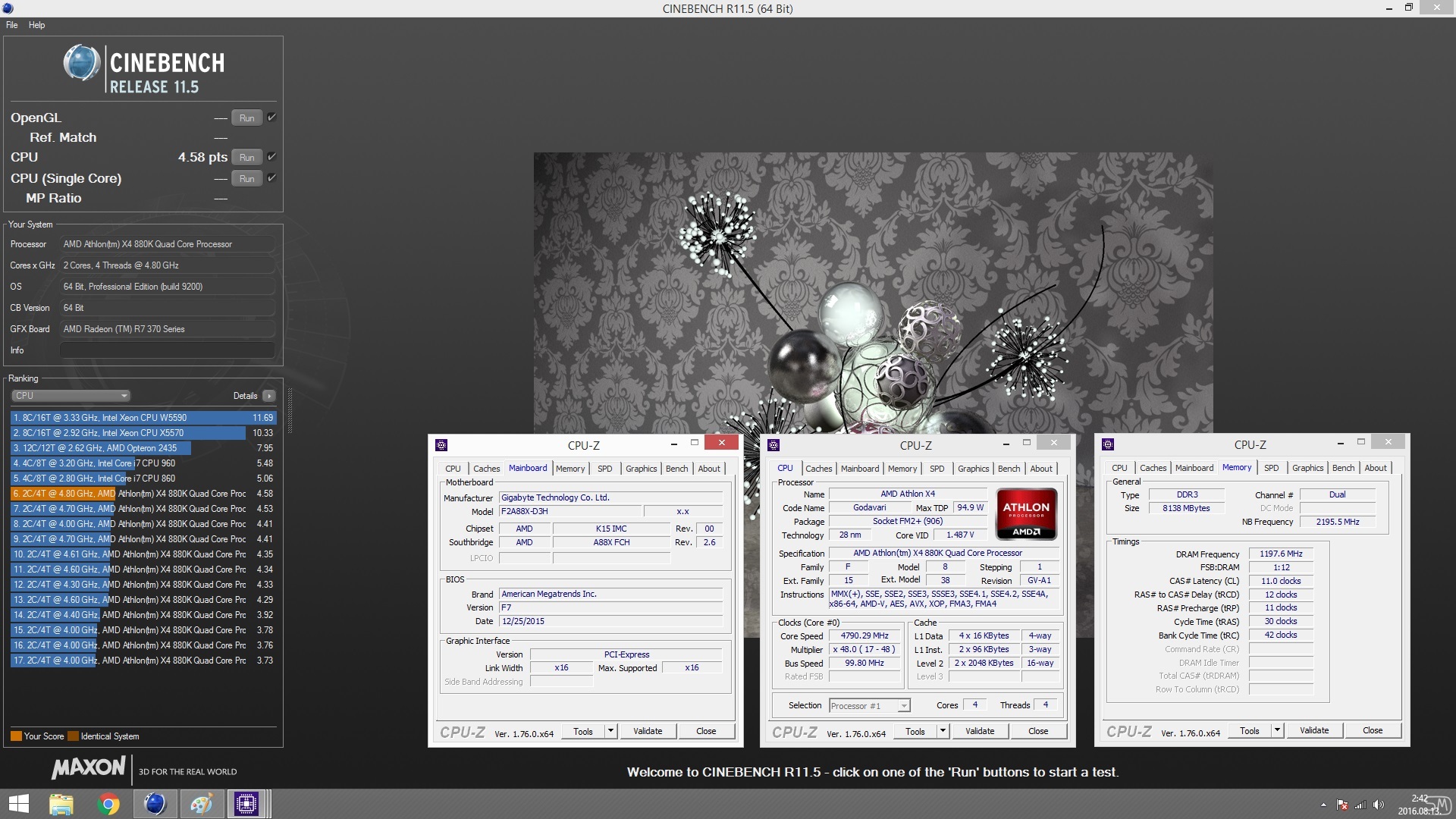Viewport: 1456px width, 819px height.
Task: Open Memory tab in Mainboard CPU-Z window
Action: click(x=570, y=469)
